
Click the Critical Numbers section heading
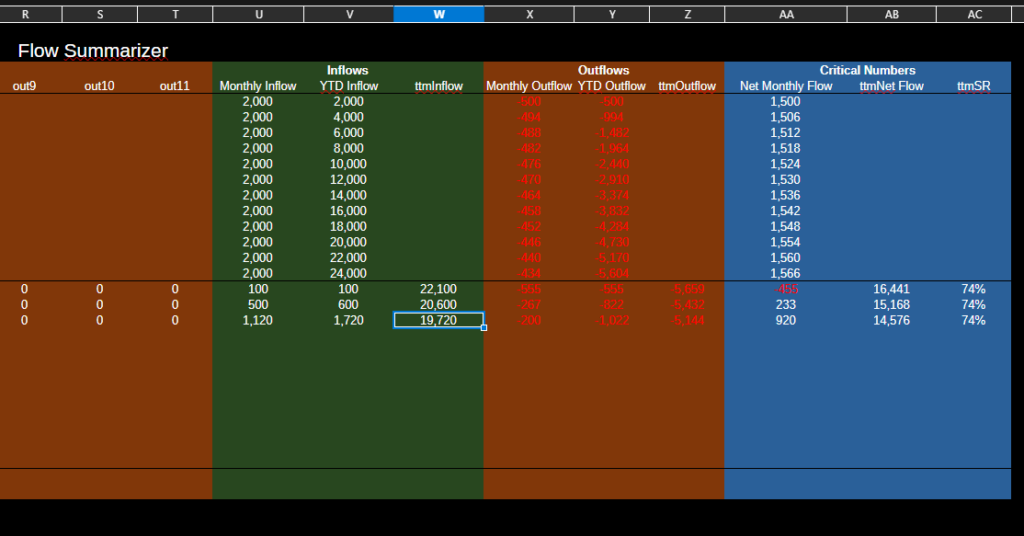click(867, 70)
